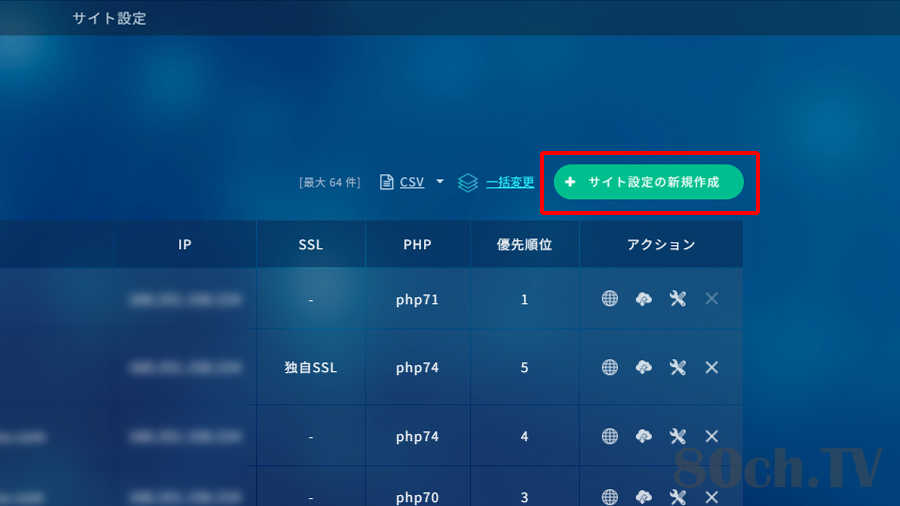The image size is (900, 506).
Task: Click the cloud icon in the php71 row
Action: [x=643, y=299]
